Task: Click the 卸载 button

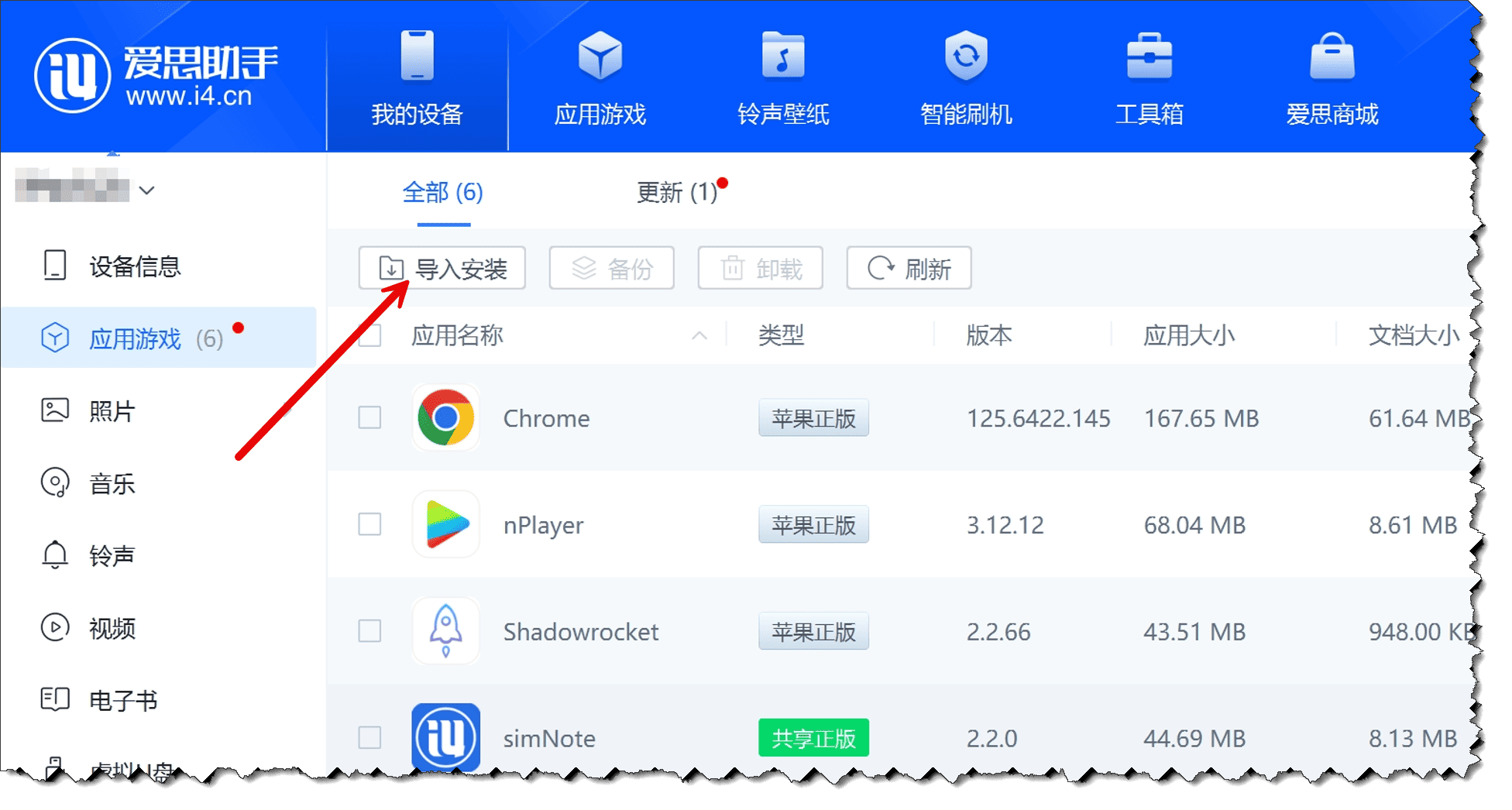Action: [x=761, y=268]
